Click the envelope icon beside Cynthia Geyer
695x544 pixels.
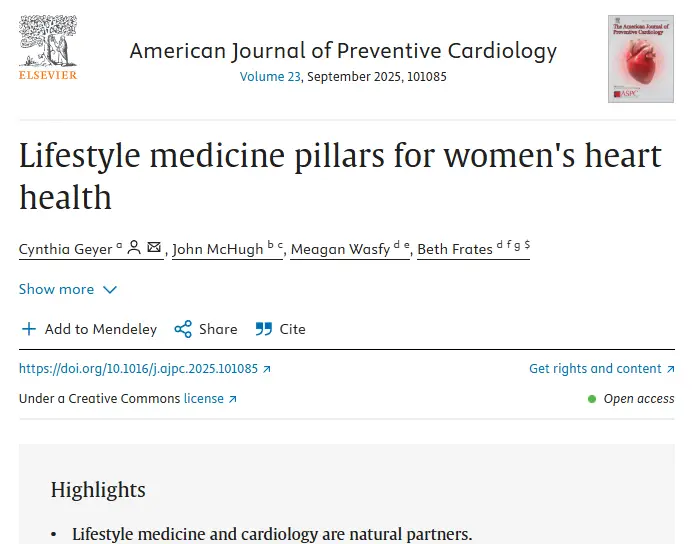[154, 247]
